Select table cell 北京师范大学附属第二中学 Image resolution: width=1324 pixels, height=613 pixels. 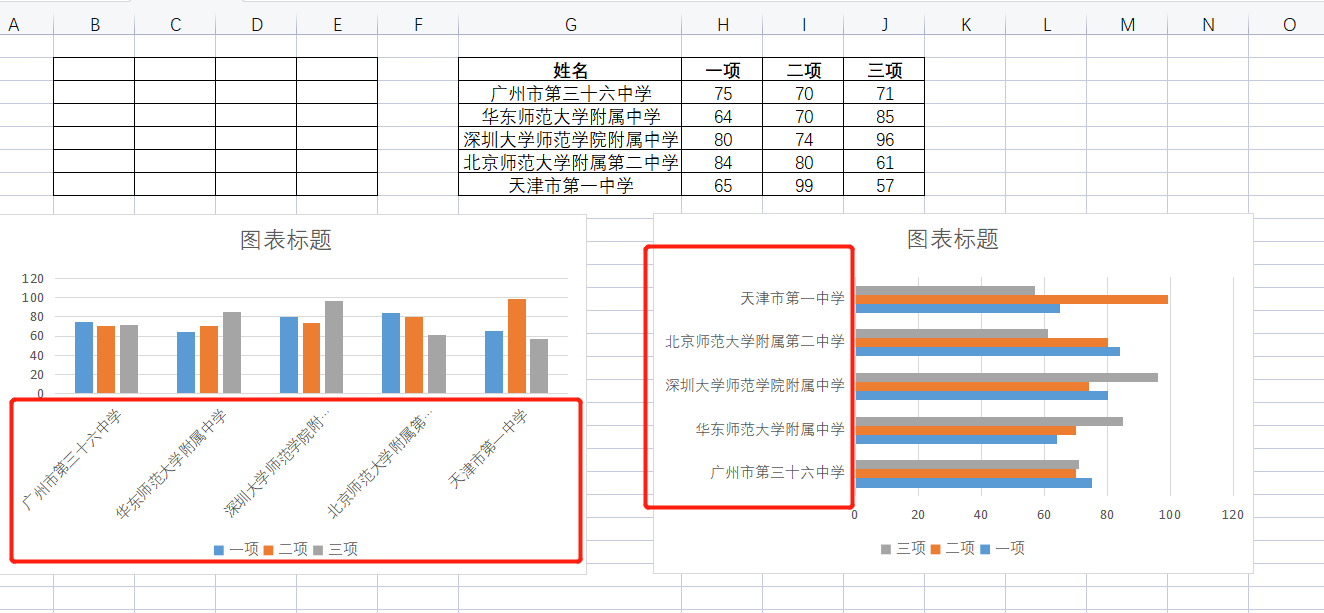click(x=570, y=162)
